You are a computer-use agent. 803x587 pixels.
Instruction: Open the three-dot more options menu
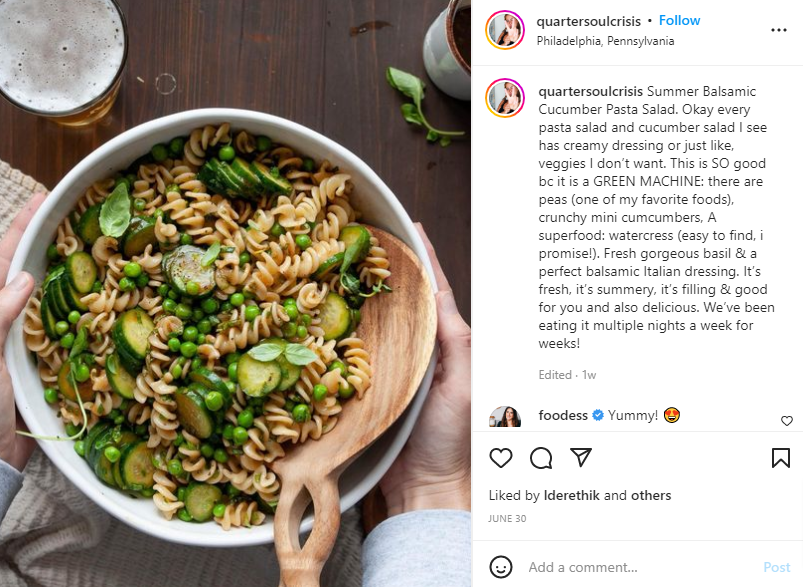click(x=778, y=30)
